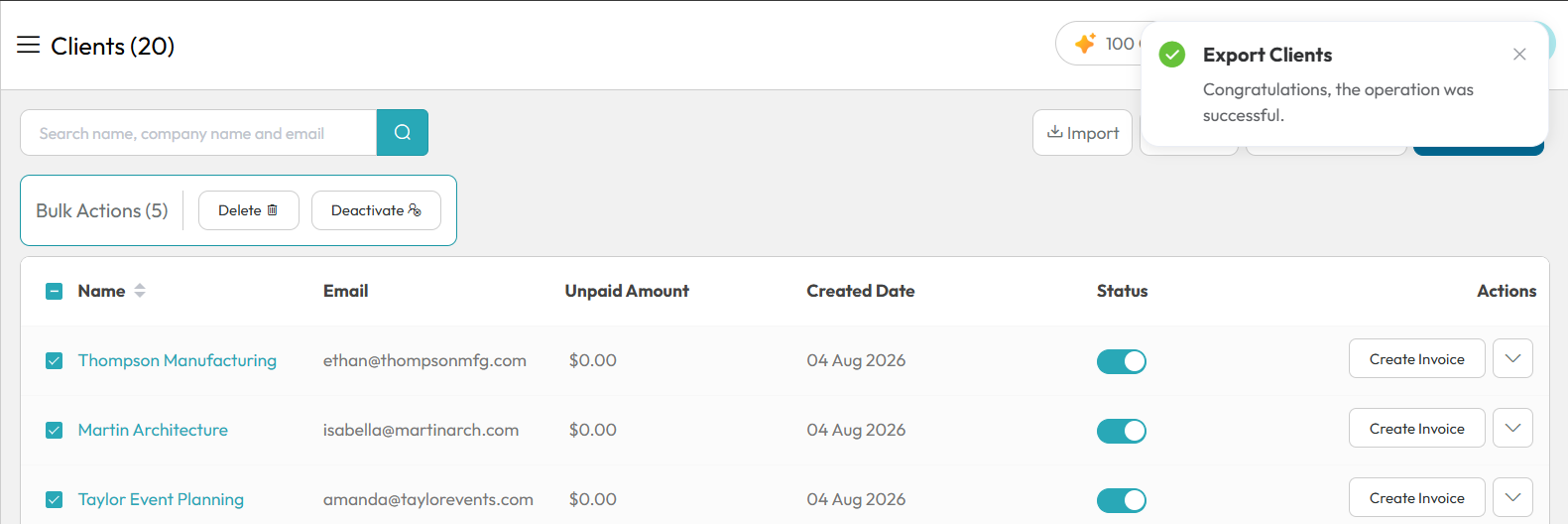This screenshot has height=524, width=1568.
Task: Uncheck Taylor Event Planning row checkbox
Action: [x=55, y=499]
